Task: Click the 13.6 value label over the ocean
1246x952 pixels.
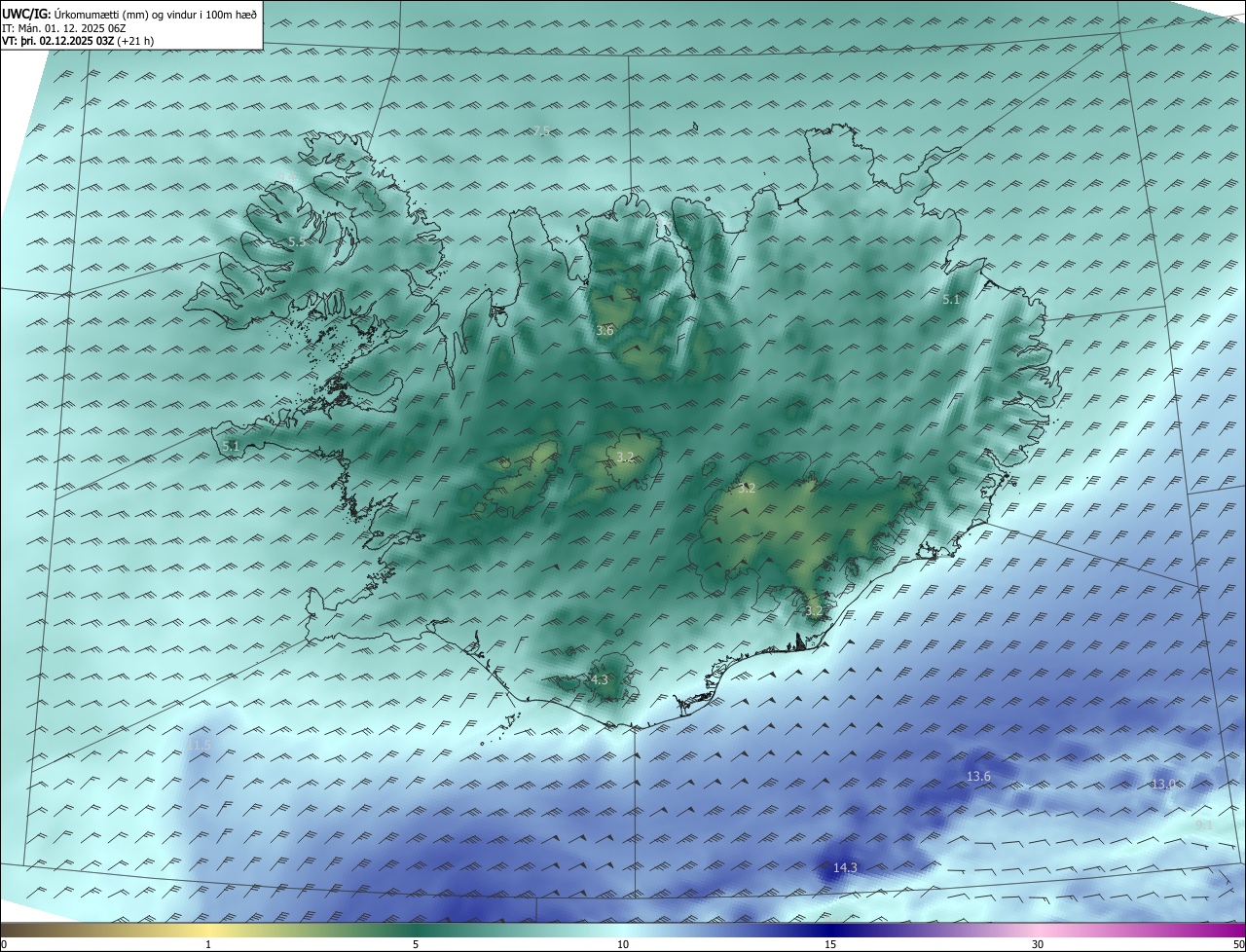Action: [x=978, y=776]
